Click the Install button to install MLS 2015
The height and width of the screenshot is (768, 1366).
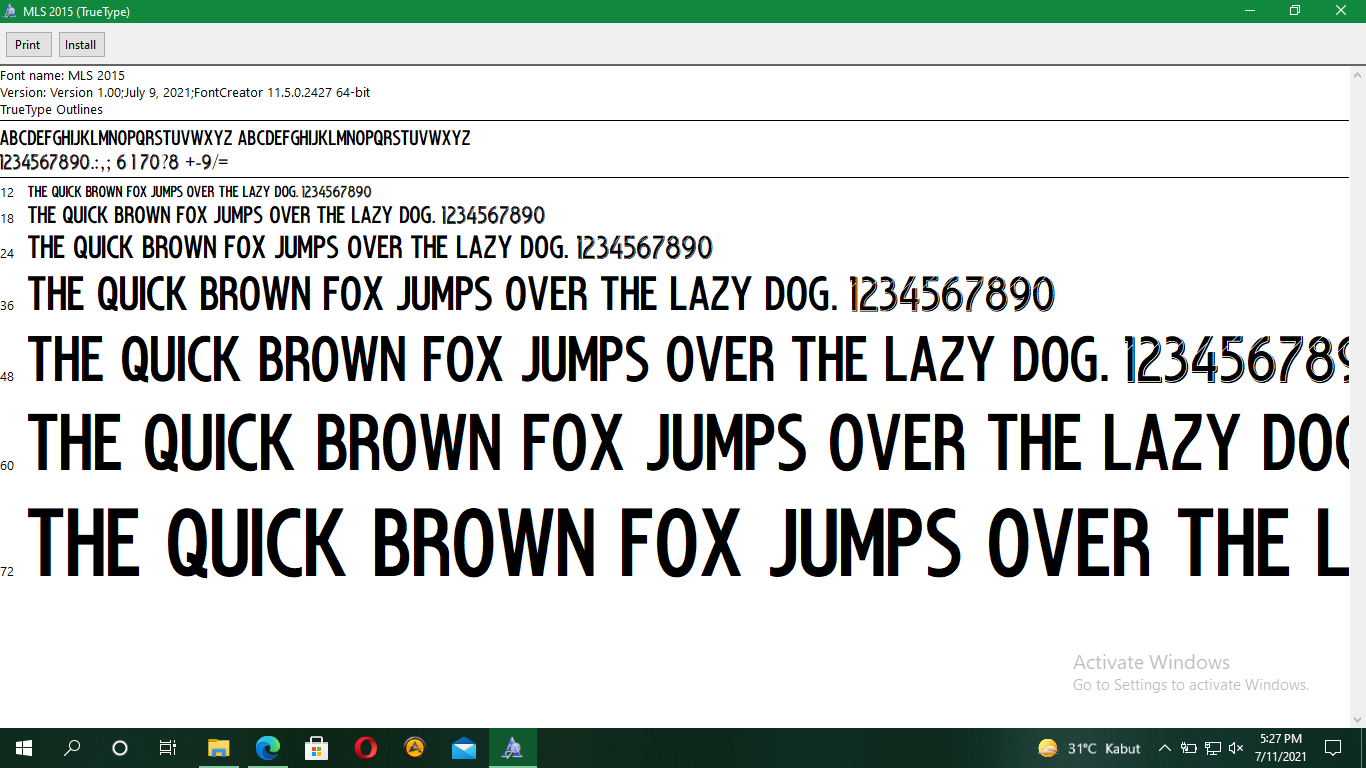[80, 44]
